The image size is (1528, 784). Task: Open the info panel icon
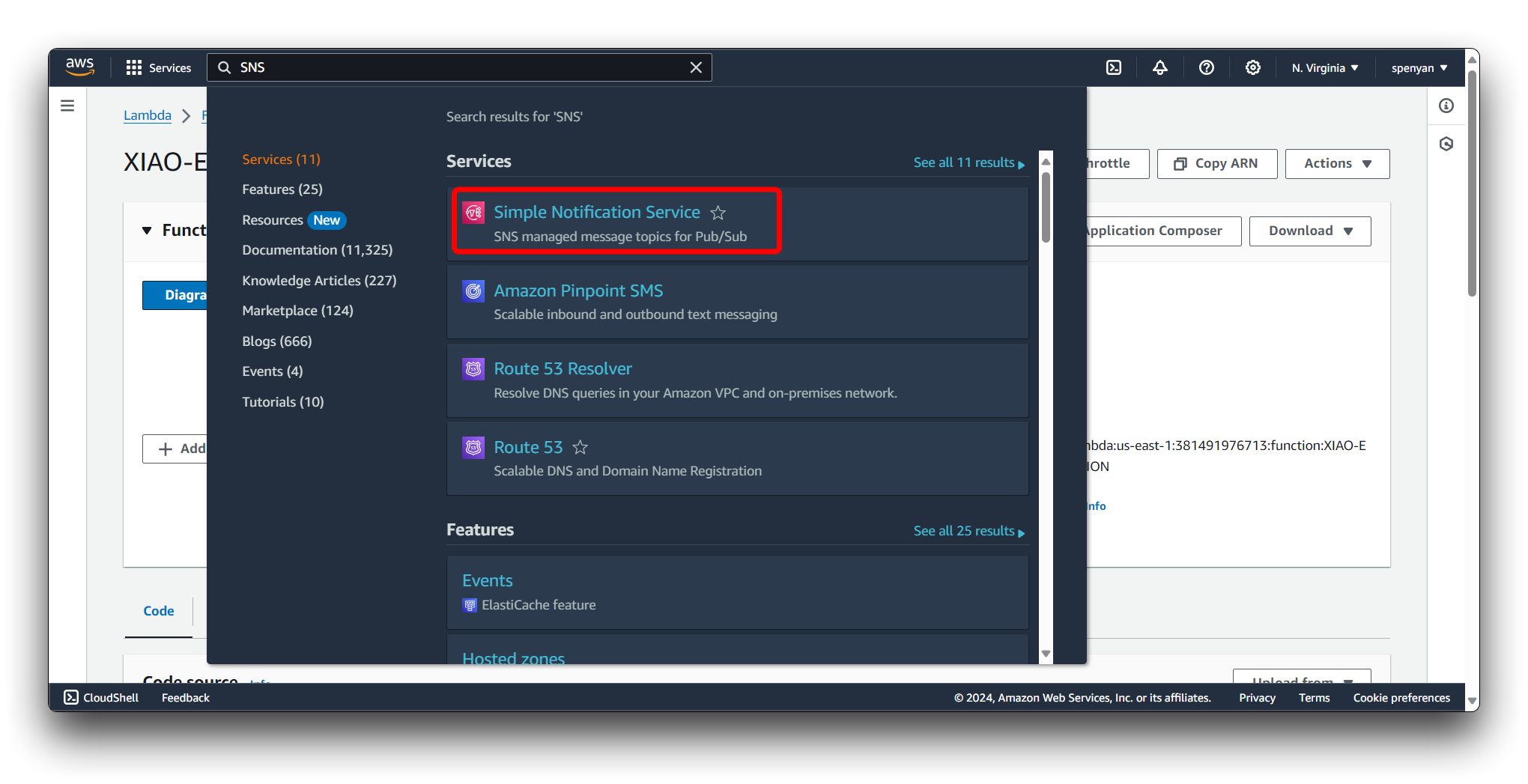click(1446, 106)
